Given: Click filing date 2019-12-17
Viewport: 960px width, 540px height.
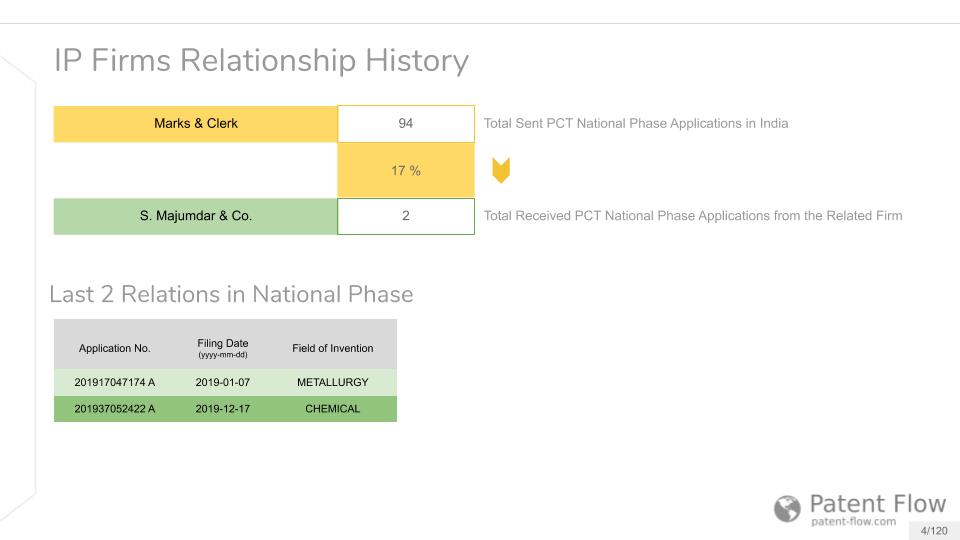Looking at the screenshot, I should coord(223,409).
